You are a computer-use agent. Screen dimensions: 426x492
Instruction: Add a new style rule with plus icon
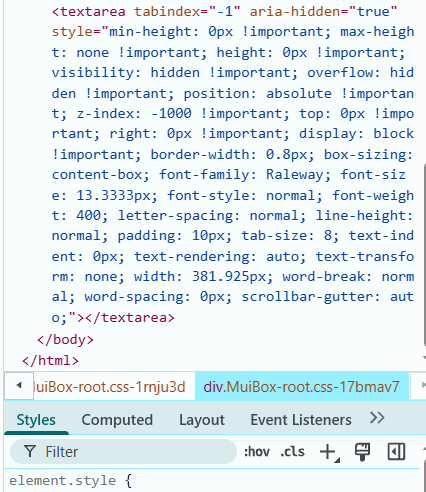coord(329,452)
